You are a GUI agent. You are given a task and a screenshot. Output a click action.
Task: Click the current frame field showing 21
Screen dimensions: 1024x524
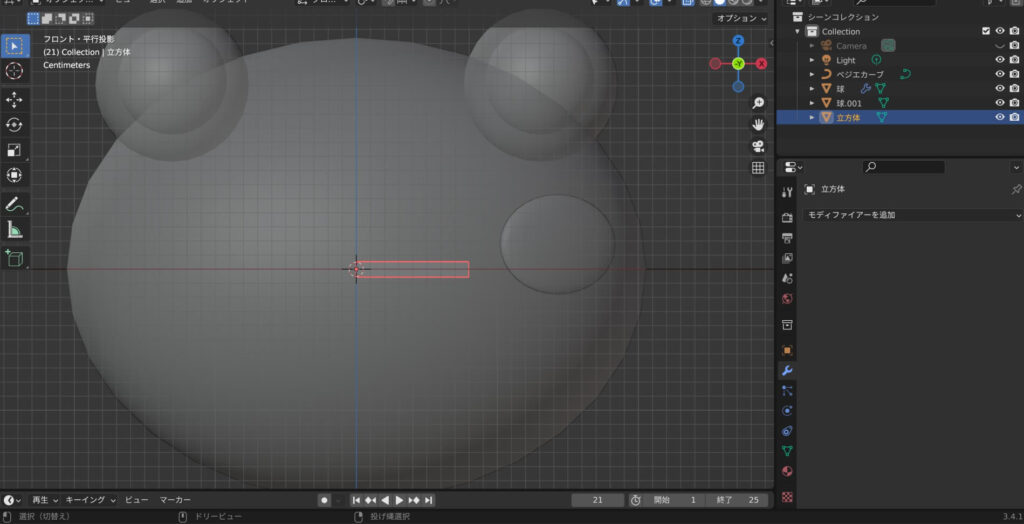tap(597, 500)
